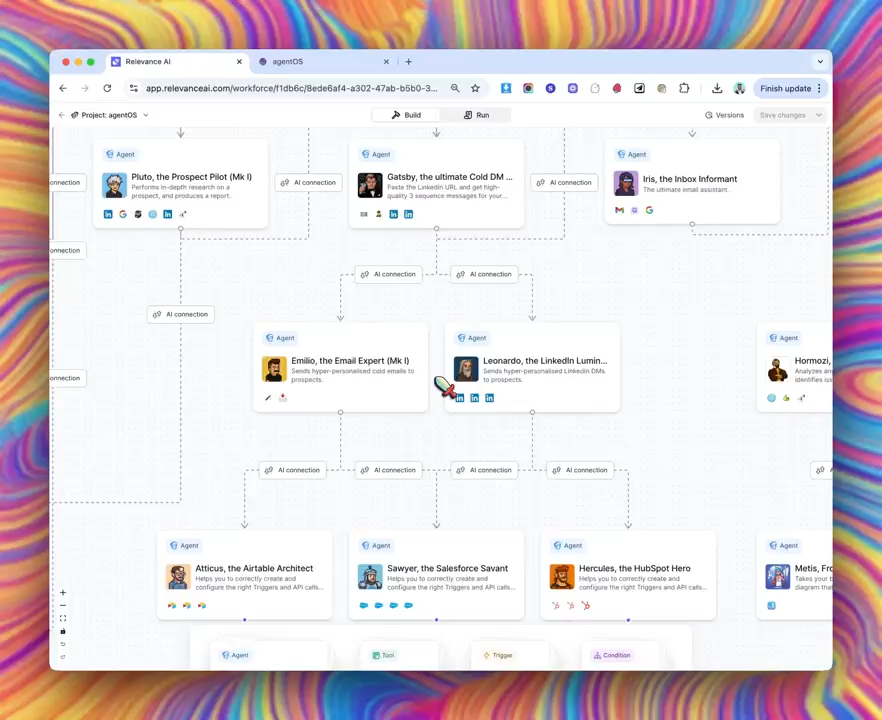The image size is (882, 720).
Task: Click AI connection above Emilio card
Action: (x=388, y=274)
